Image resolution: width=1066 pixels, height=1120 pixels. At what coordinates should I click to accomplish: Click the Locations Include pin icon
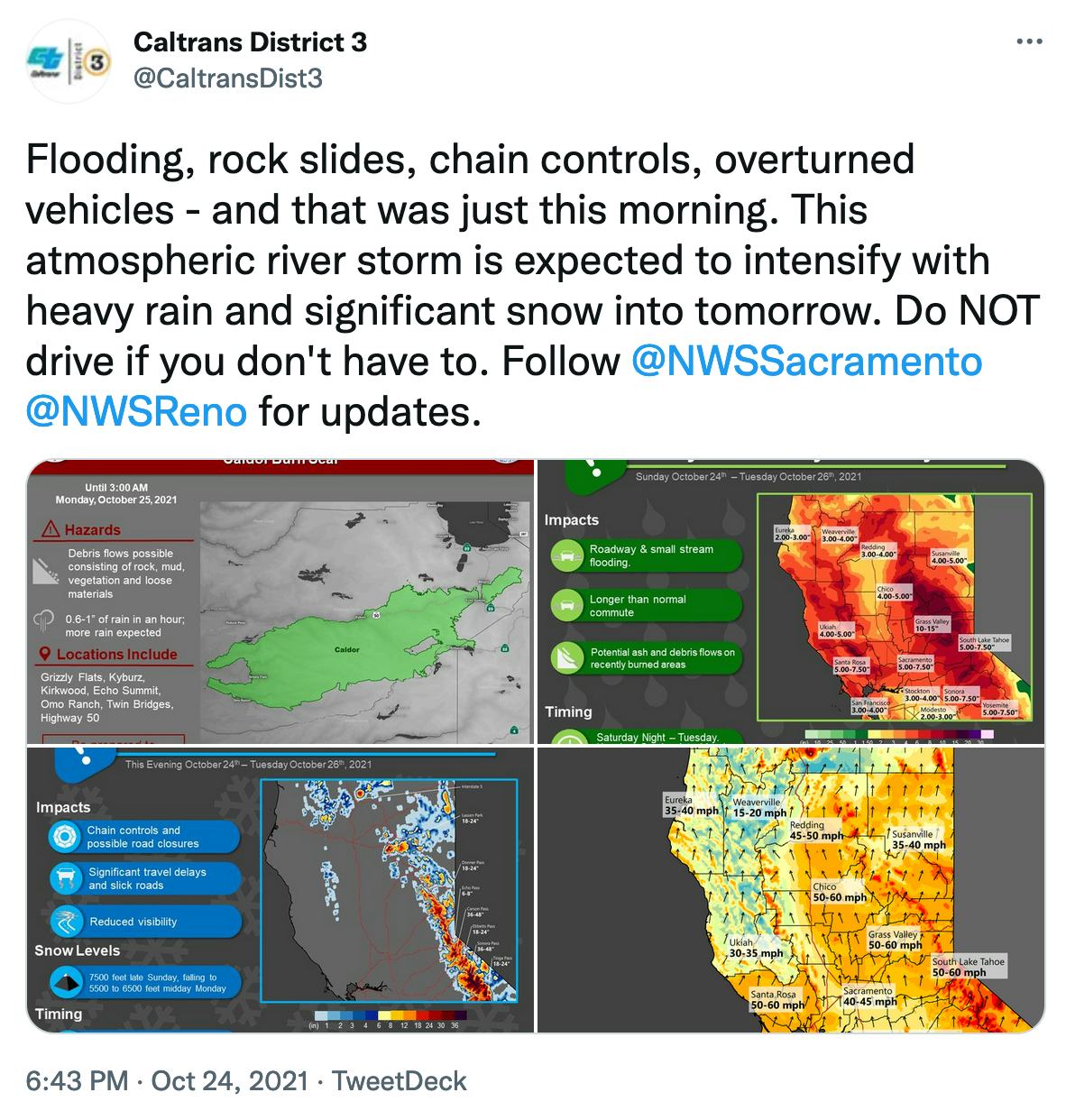pyautogui.click(x=44, y=654)
